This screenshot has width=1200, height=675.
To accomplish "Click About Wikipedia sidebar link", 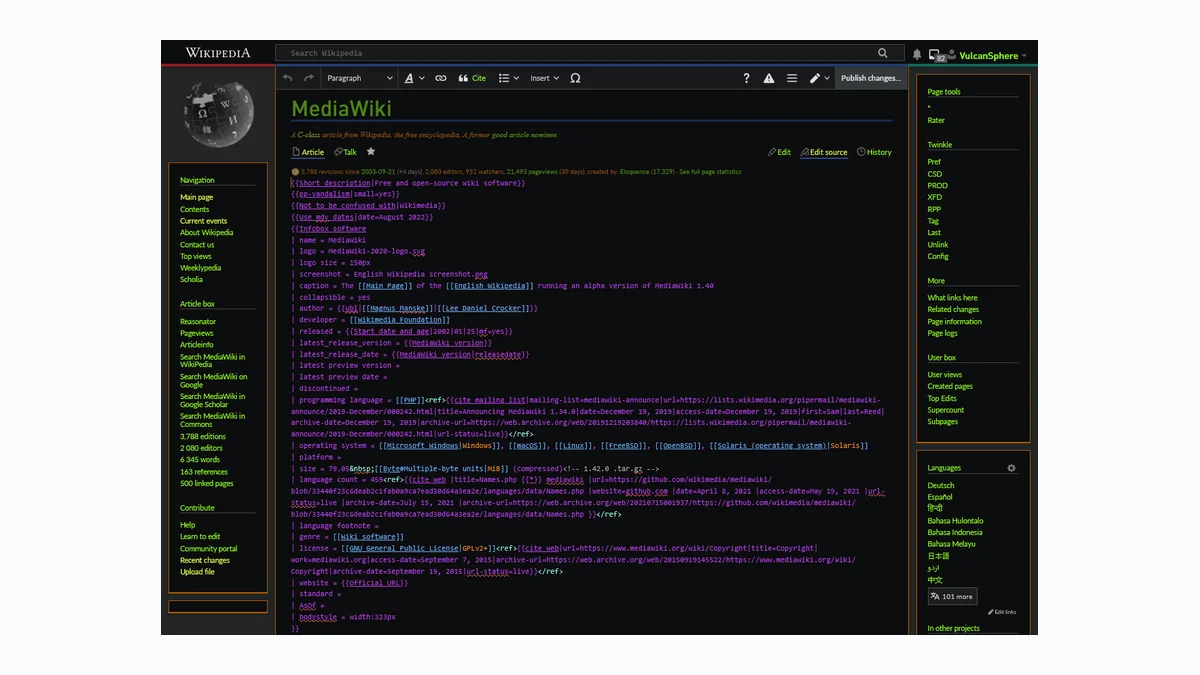I will coord(206,232).
